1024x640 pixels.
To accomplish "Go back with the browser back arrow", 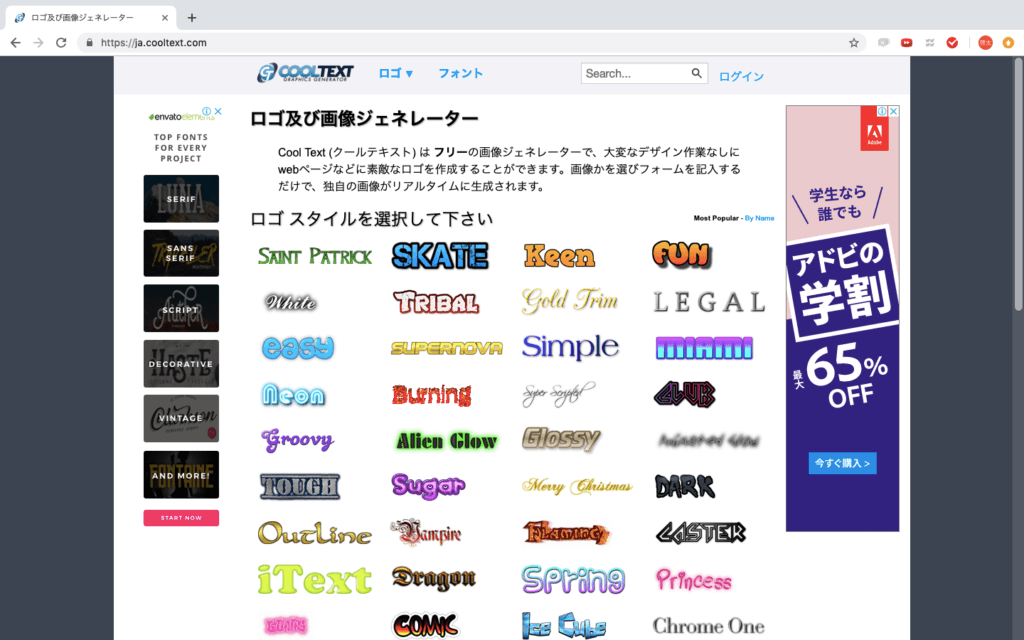I will pos(15,43).
